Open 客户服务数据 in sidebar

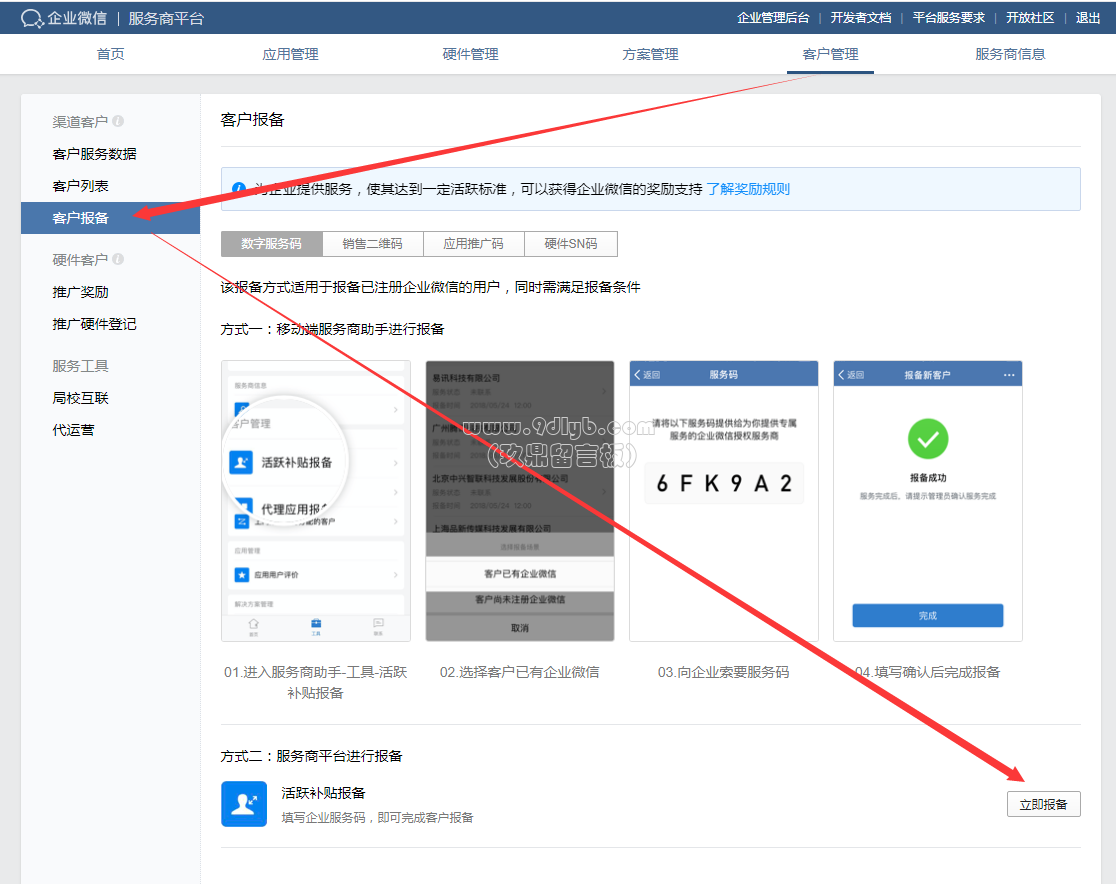[94, 154]
